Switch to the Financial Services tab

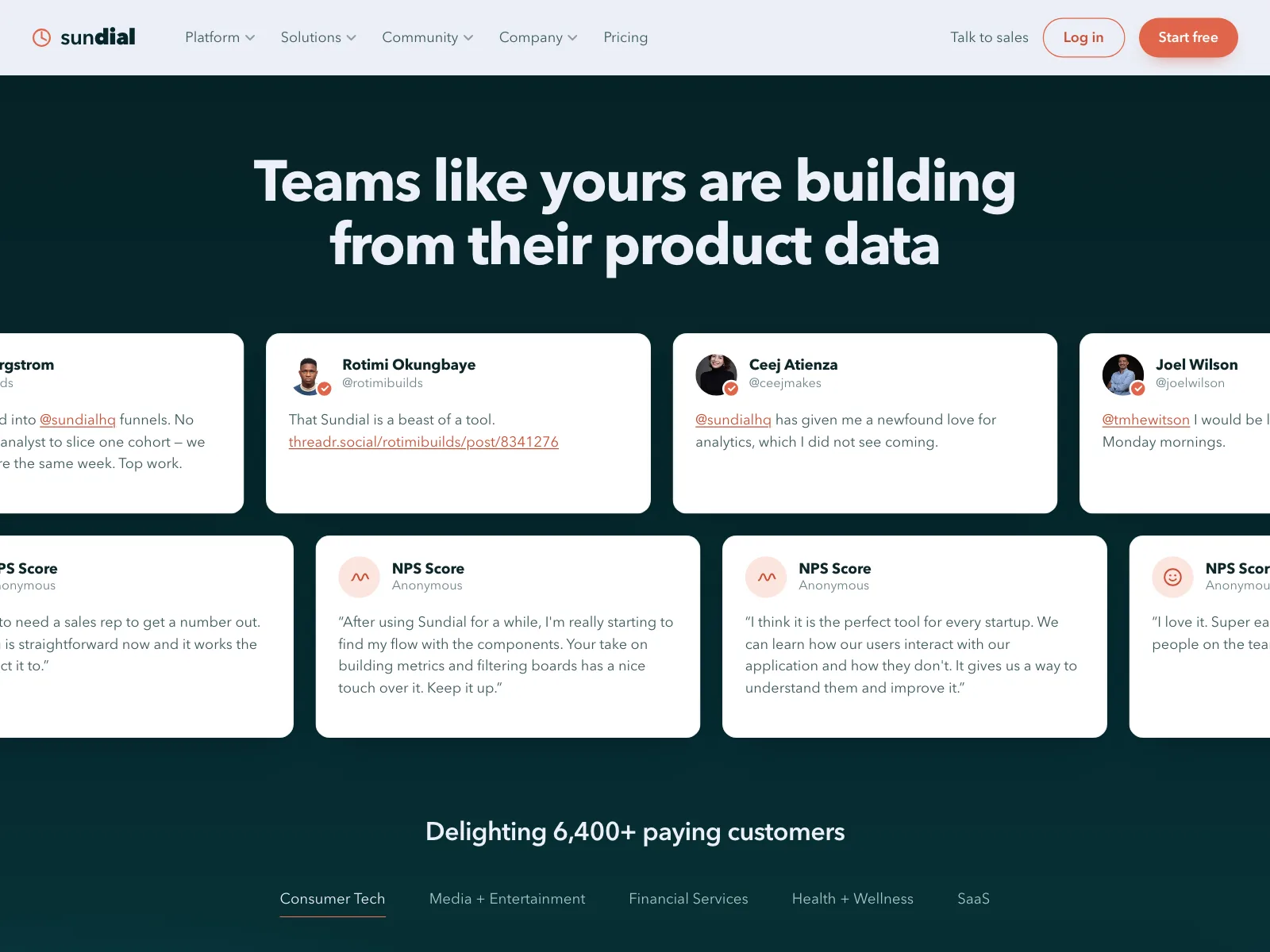(688, 899)
